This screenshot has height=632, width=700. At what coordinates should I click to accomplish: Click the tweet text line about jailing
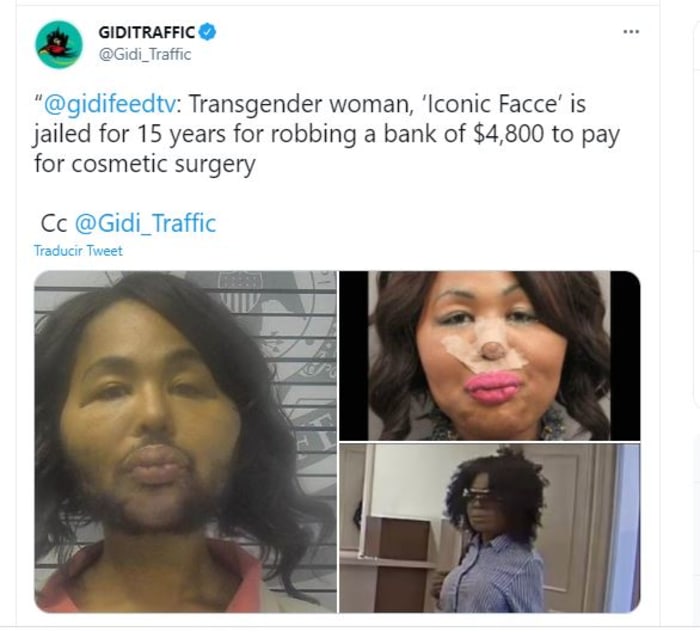[327, 134]
